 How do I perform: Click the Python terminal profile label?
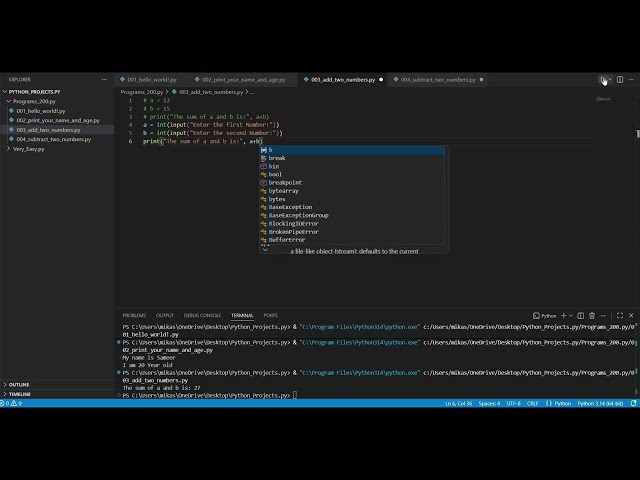[x=544, y=316]
